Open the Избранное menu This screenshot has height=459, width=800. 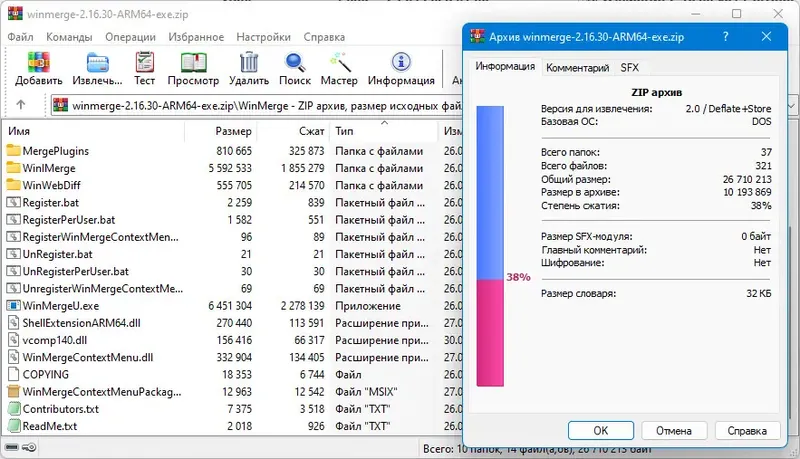(196, 37)
